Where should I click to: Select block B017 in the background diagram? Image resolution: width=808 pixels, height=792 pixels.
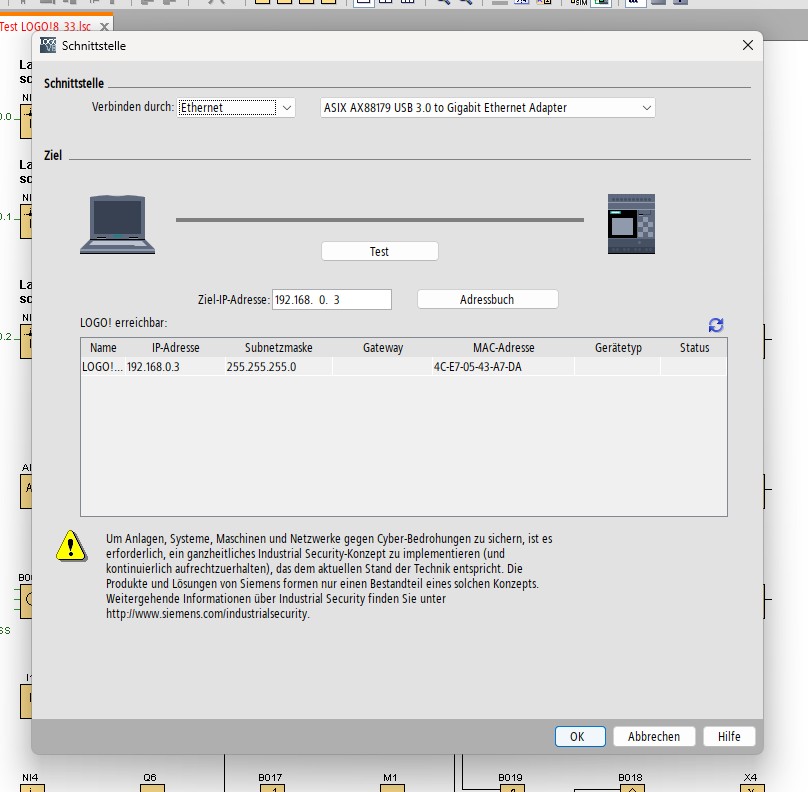pos(272,788)
